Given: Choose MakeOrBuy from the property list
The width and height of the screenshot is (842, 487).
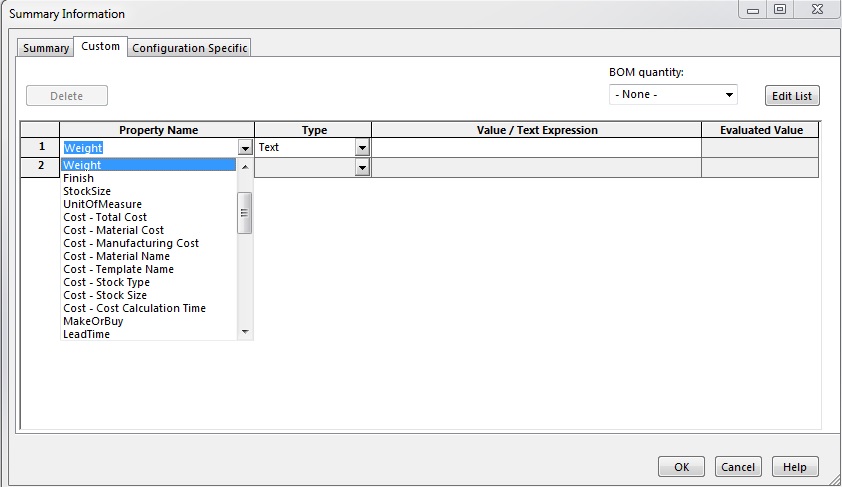Looking at the screenshot, I should tap(93, 321).
